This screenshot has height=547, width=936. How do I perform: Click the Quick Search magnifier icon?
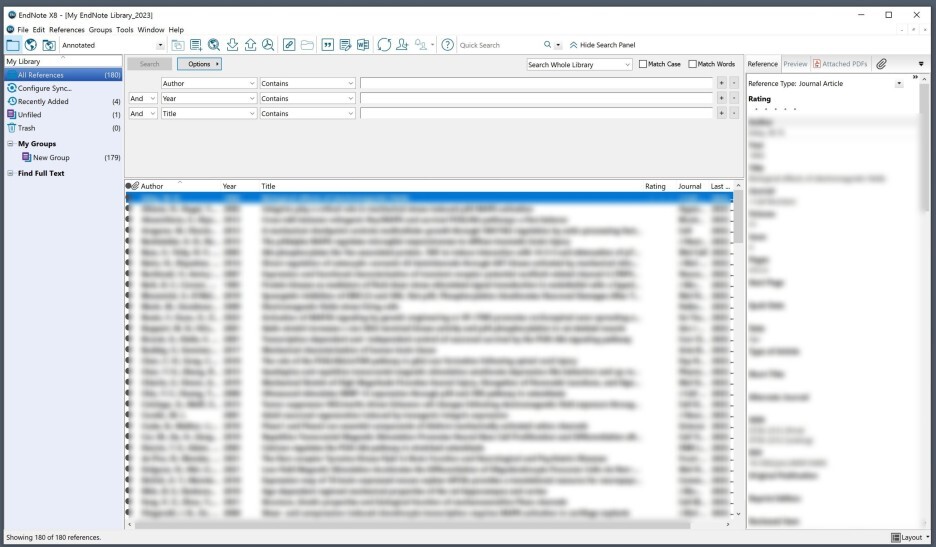tap(547, 45)
